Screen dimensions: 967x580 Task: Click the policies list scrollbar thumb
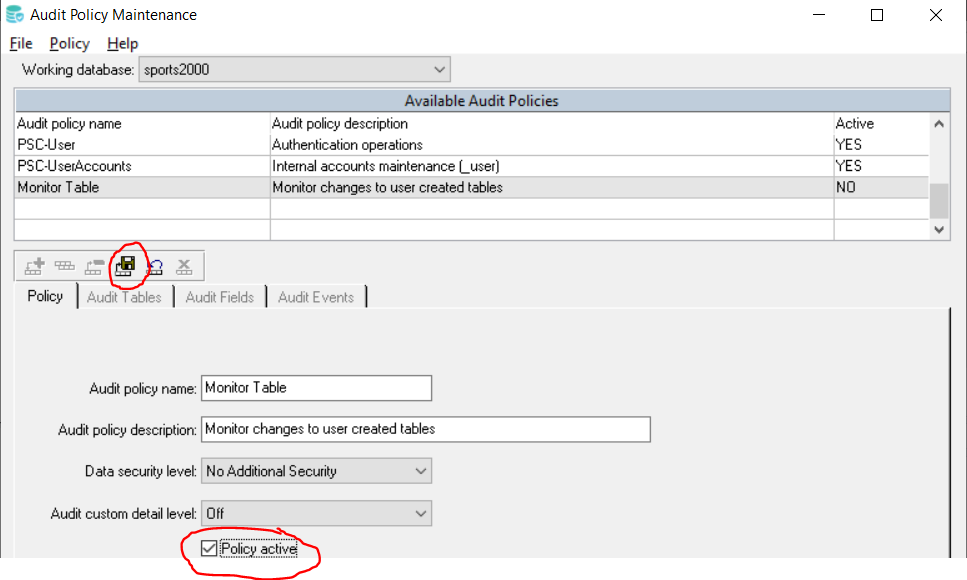click(939, 201)
